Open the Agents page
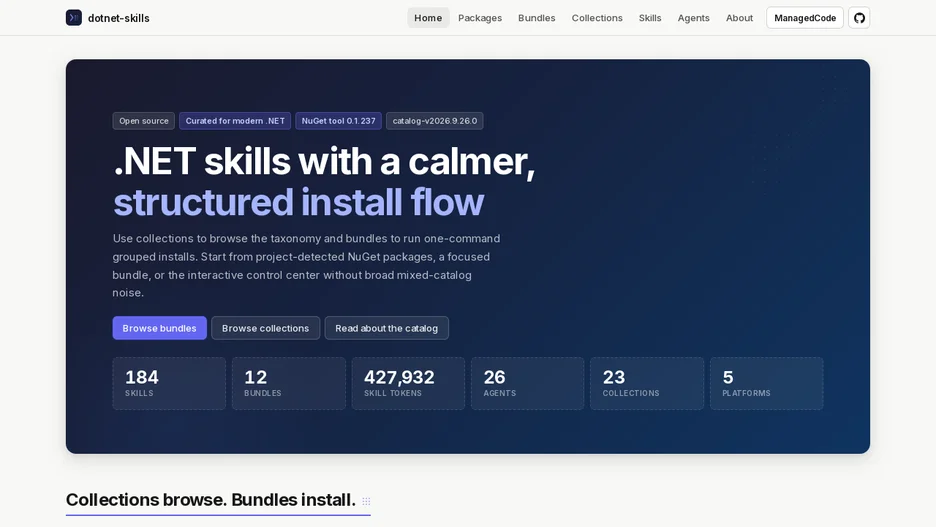The image size is (936, 527). tap(694, 18)
